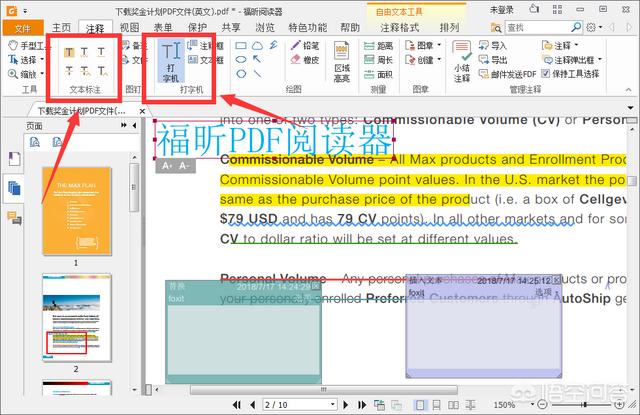Adjust the zoom slider handle
Image resolution: width=640 pixels, height=415 pixels.
coord(585,404)
